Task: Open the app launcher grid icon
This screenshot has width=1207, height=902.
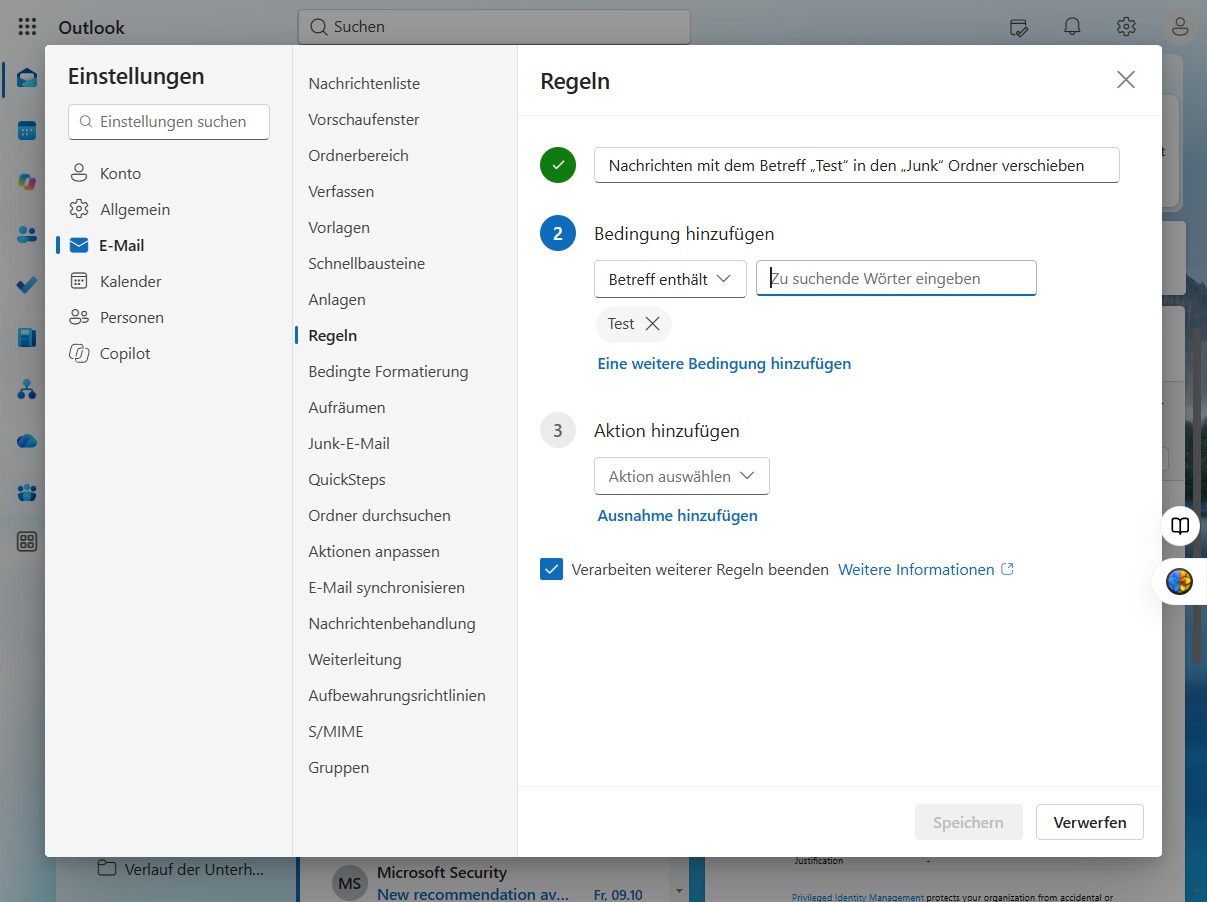Action: click(27, 27)
